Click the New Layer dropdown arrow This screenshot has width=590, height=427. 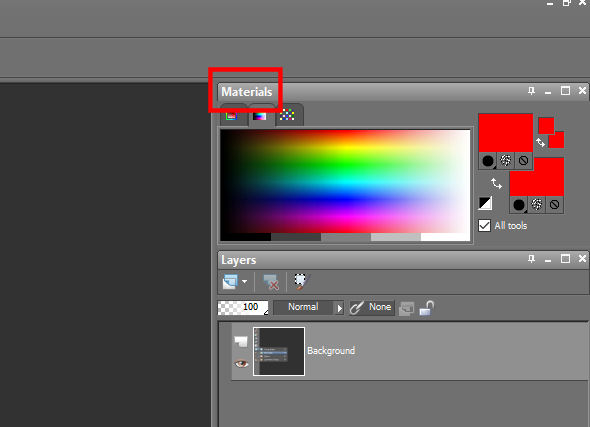[x=245, y=281]
